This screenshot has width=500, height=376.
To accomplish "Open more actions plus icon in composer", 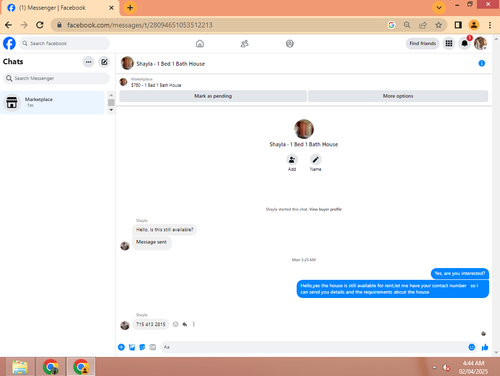I will [121, 347].
